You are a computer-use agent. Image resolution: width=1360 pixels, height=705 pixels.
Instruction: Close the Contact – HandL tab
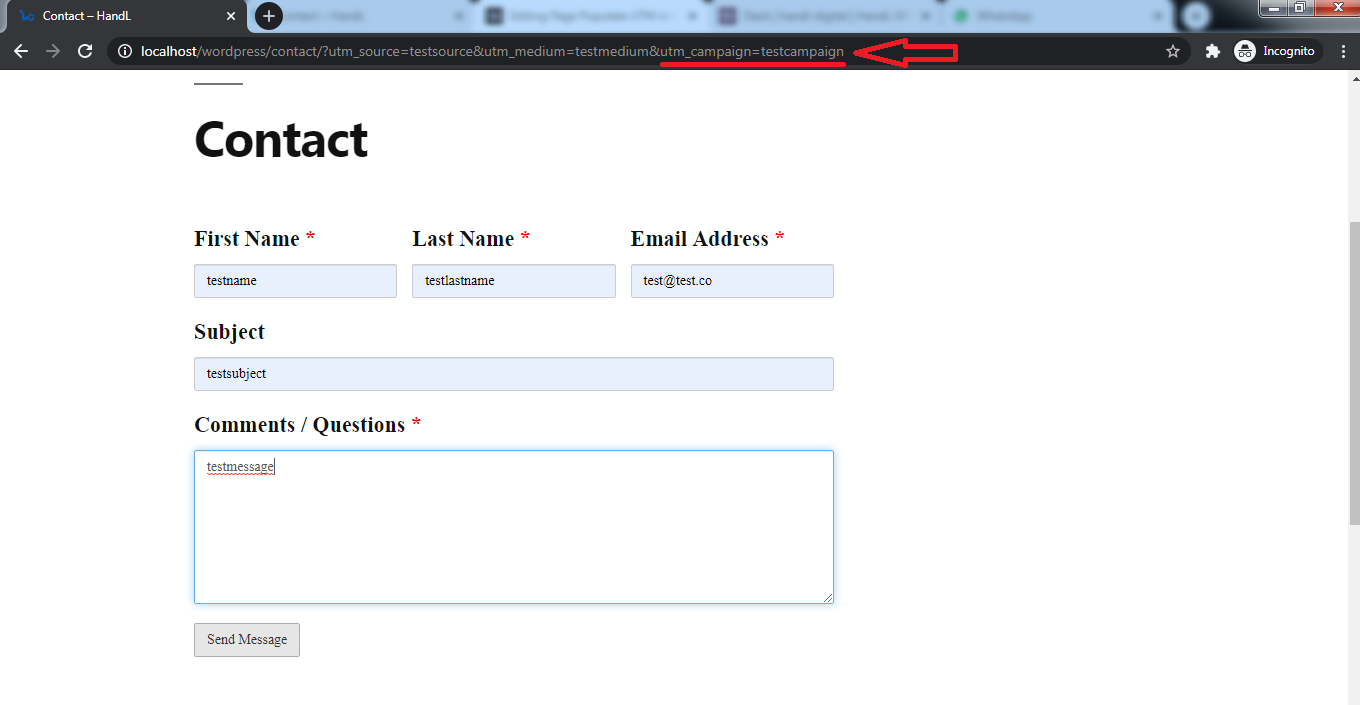[x=231, y=16]
